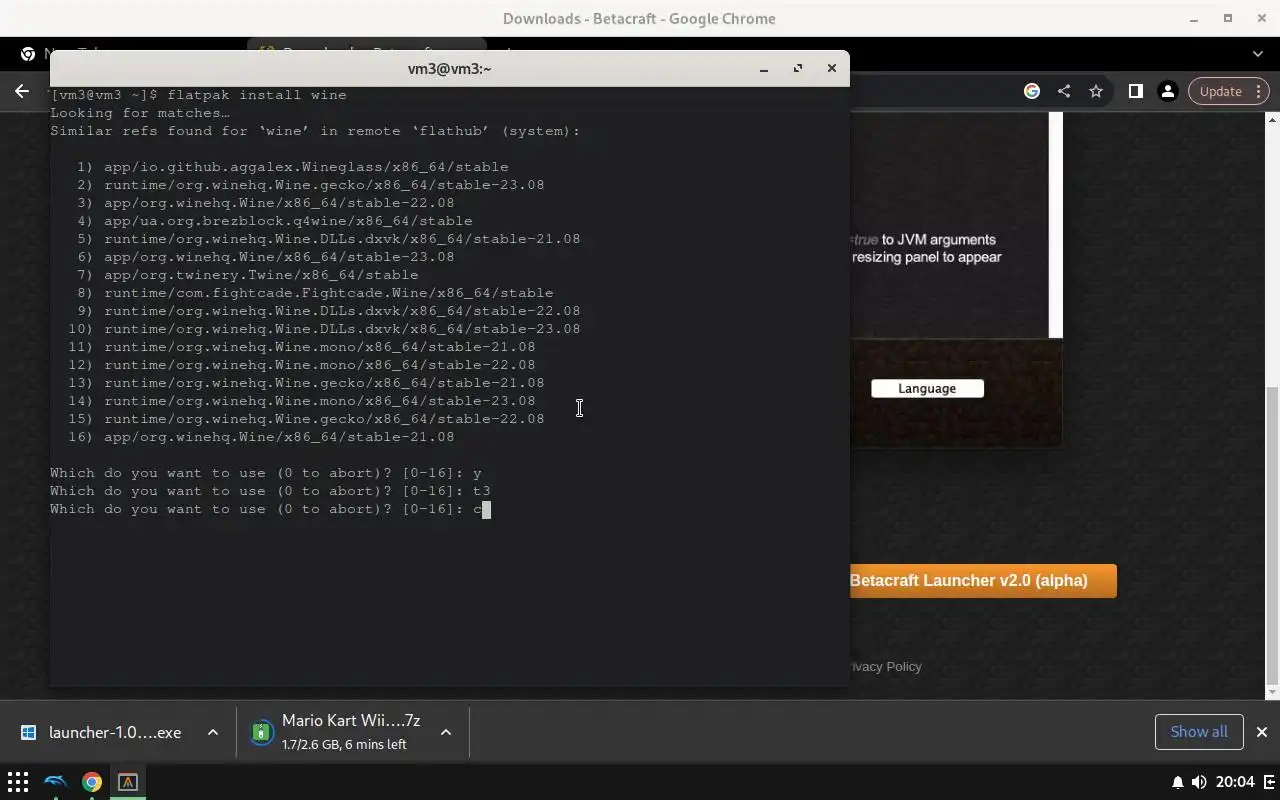Open the Privacy Policy link
The width and height of the screenshot is (1280, 800).
885,666
